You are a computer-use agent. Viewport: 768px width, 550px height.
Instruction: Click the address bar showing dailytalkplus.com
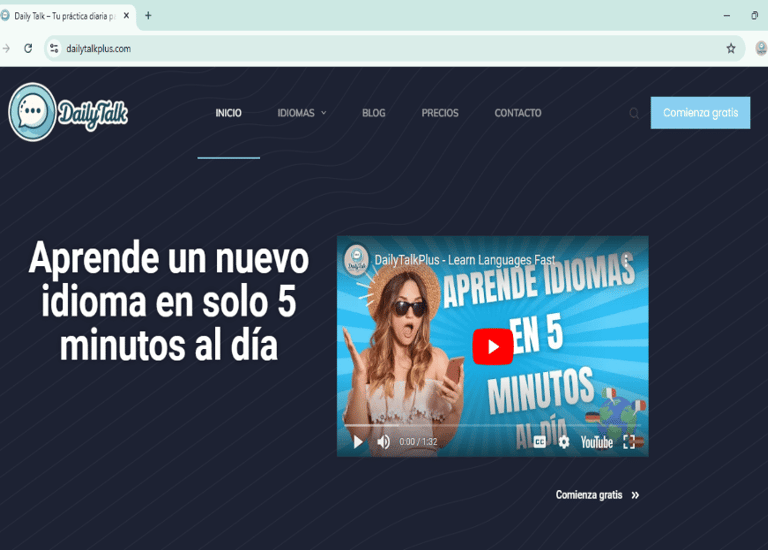(394, 48)
